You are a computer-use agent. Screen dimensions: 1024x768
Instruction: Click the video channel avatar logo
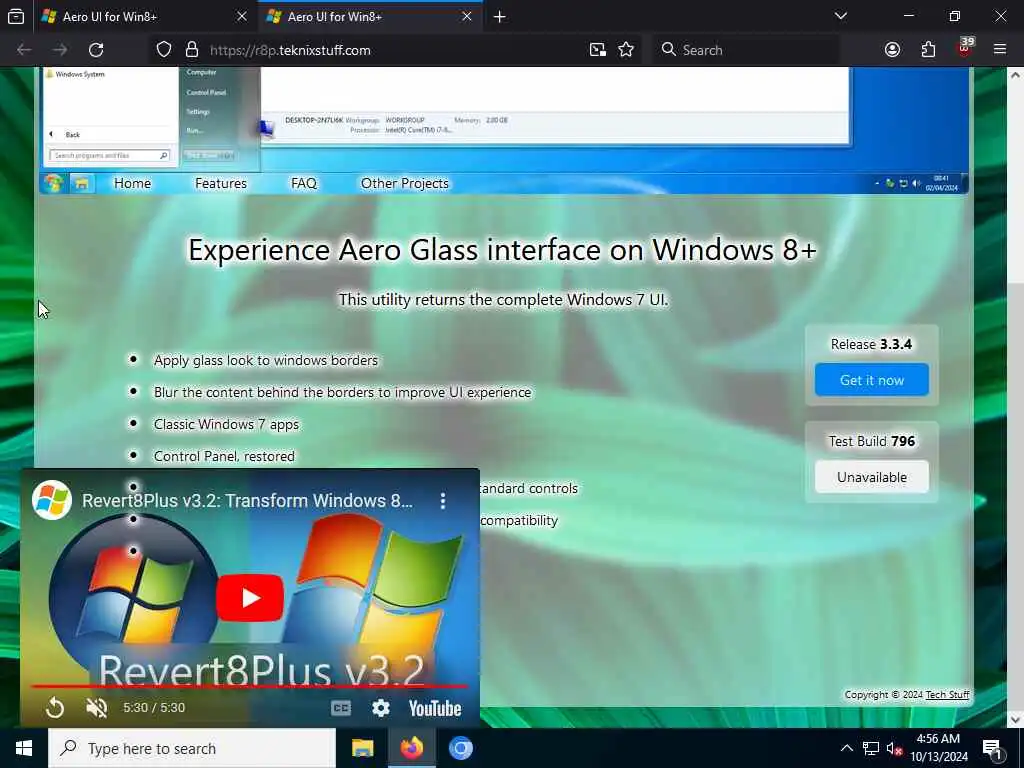coord(52,500)
